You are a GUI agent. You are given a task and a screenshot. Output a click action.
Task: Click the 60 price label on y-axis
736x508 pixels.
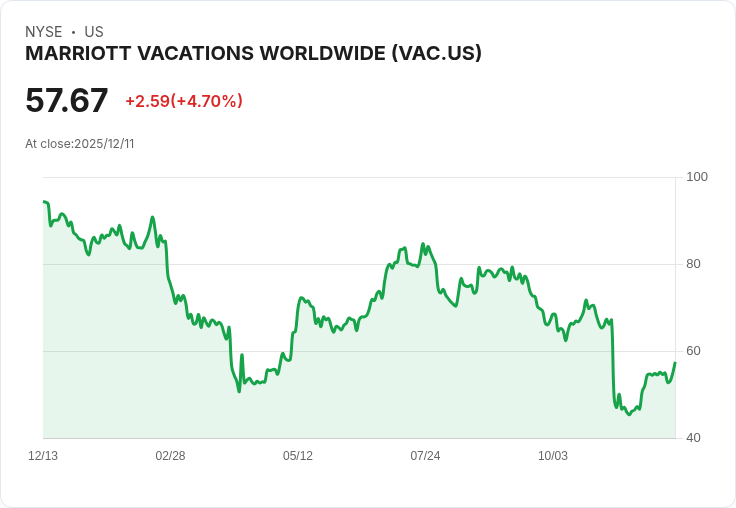(x=693, y=351)
